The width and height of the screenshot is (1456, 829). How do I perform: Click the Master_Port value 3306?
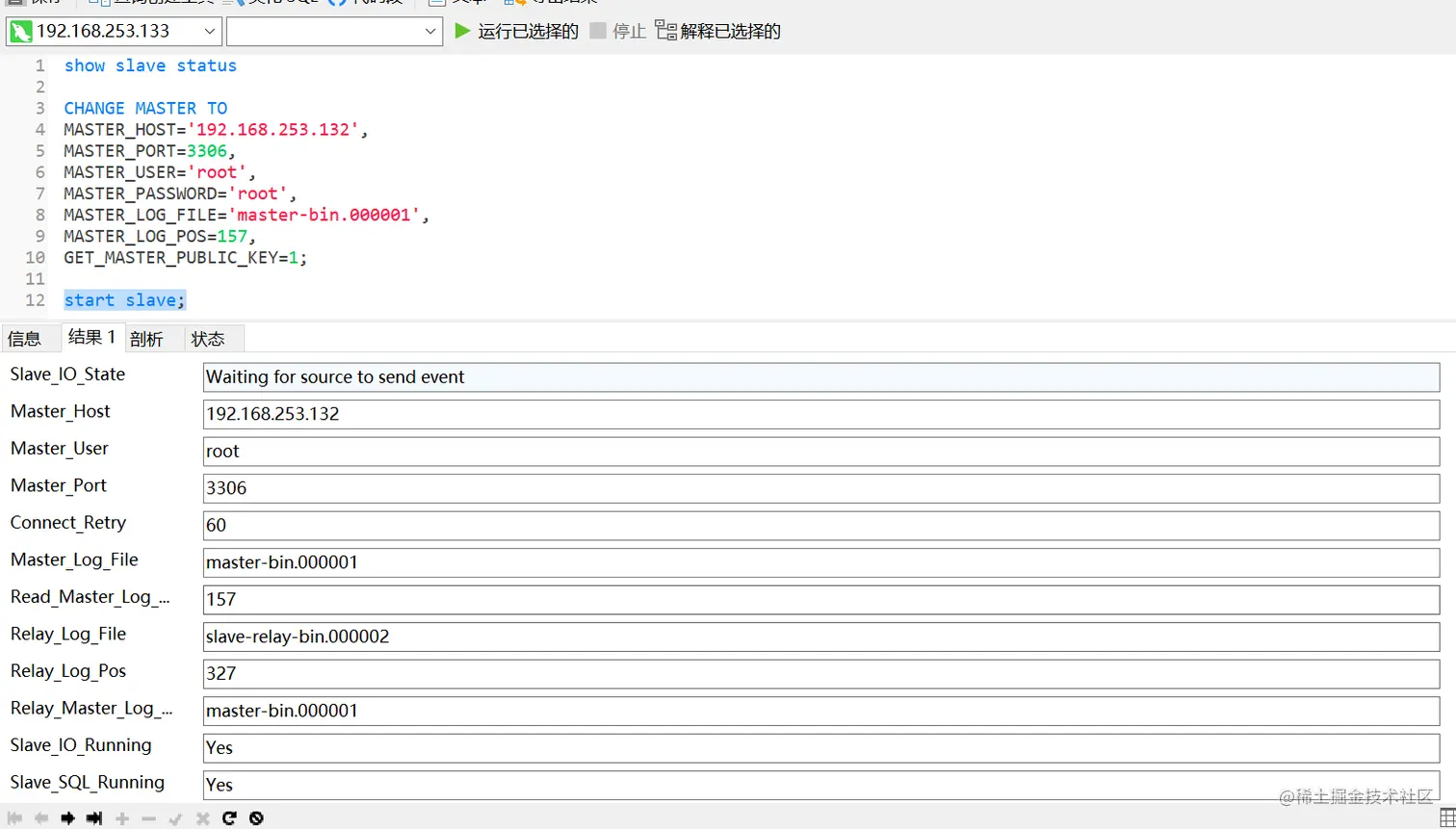point(821,488)
